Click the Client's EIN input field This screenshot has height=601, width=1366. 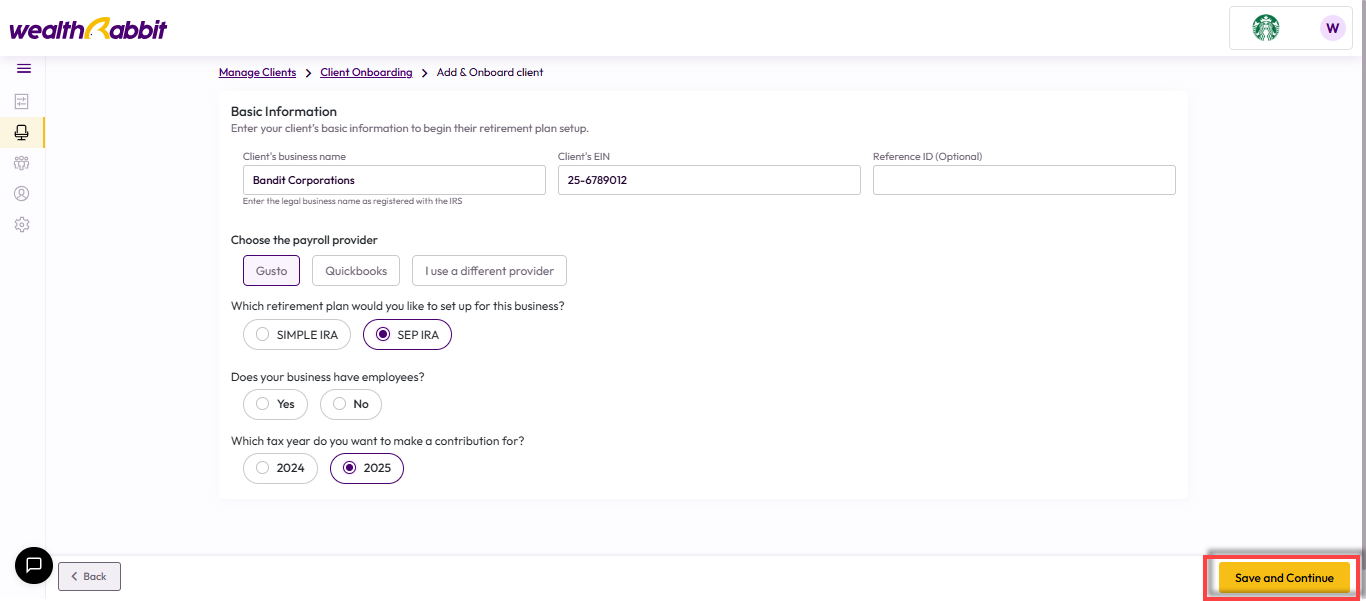[709, 180]
